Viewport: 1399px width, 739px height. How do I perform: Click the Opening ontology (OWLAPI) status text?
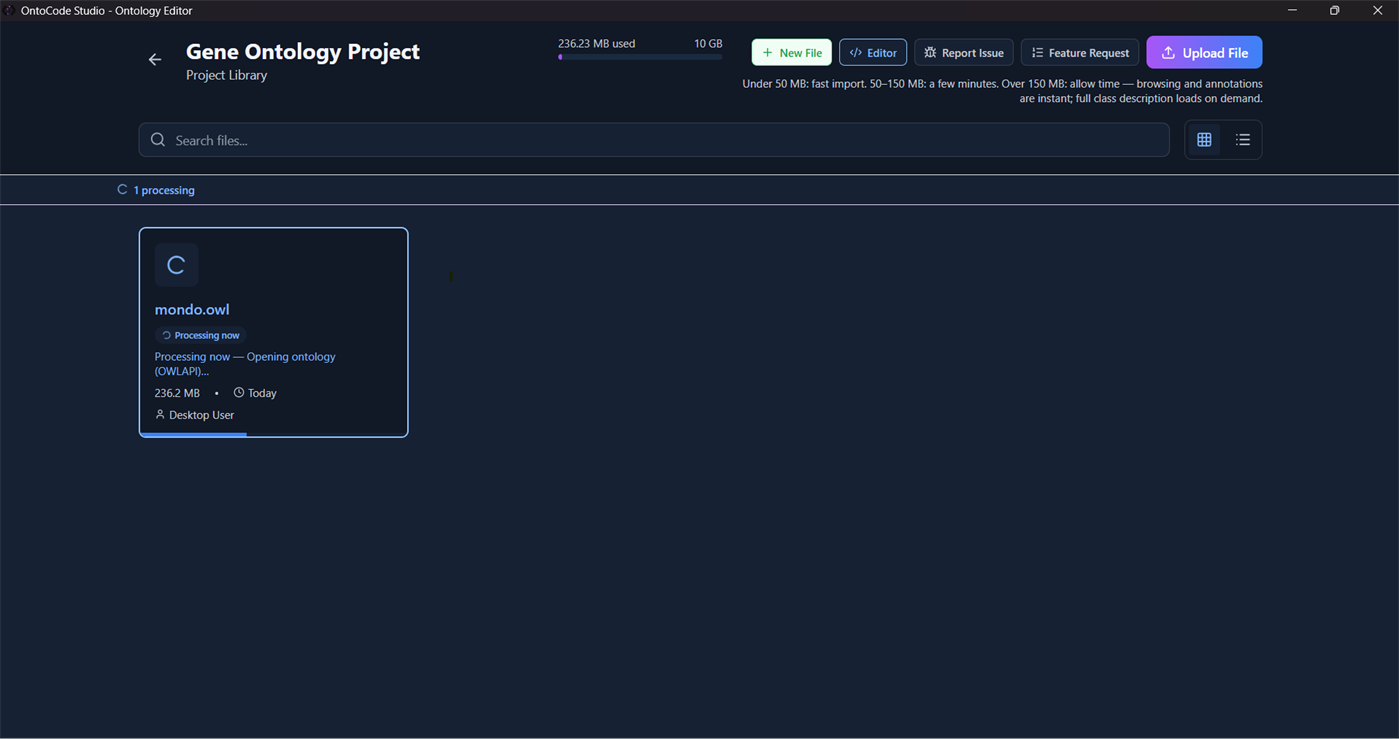[x=245, y=364]
